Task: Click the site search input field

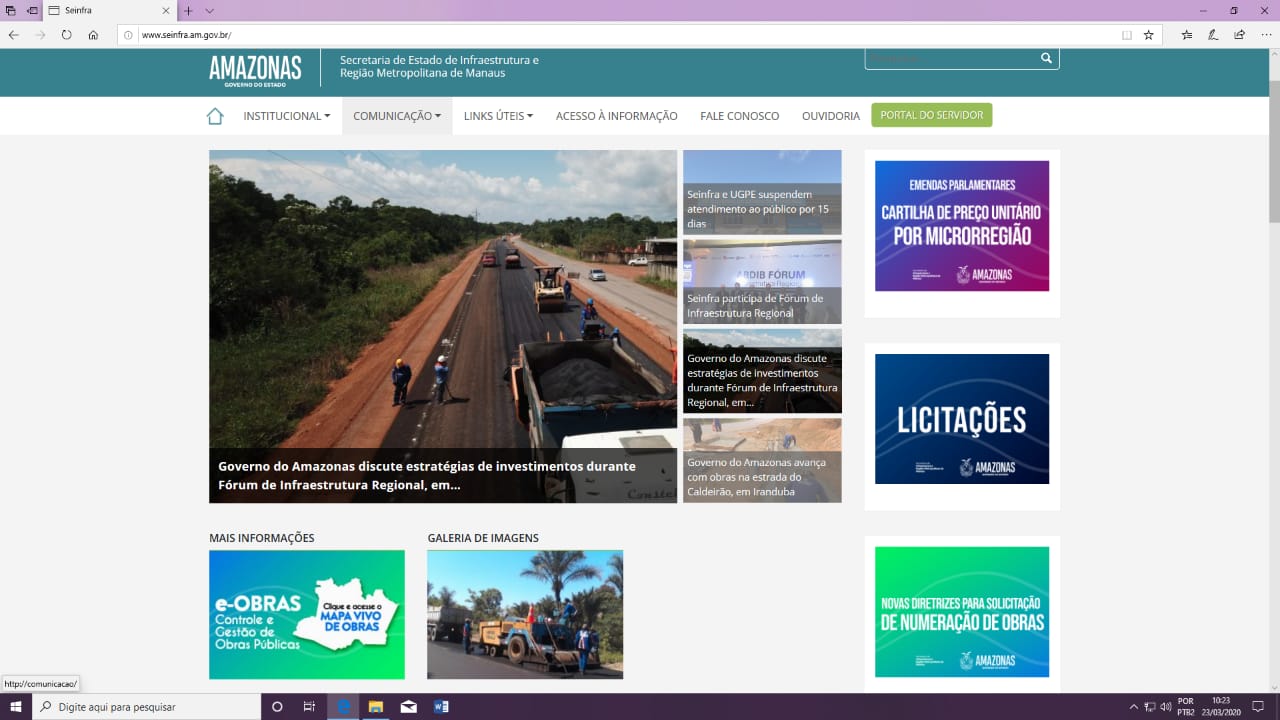Action: [x=950, y=58]
